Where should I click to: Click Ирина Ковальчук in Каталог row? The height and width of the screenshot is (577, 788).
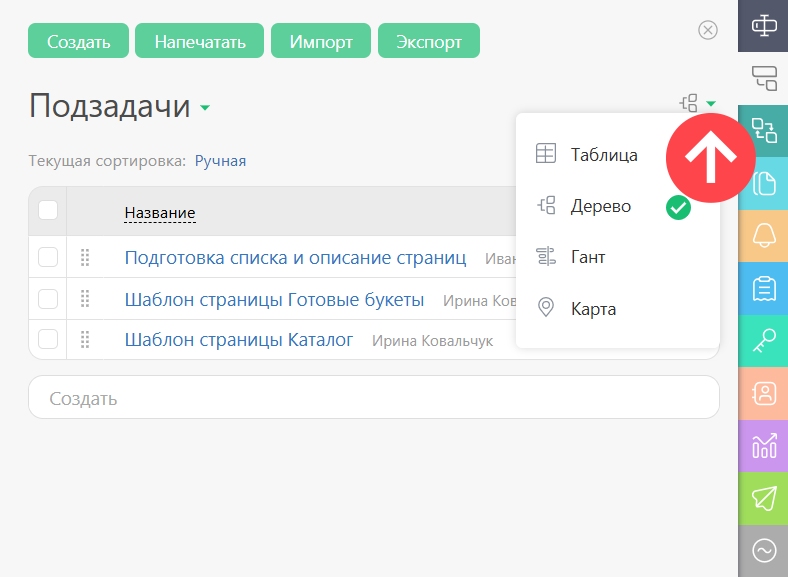pyautogui.click(x=432, y=341)
